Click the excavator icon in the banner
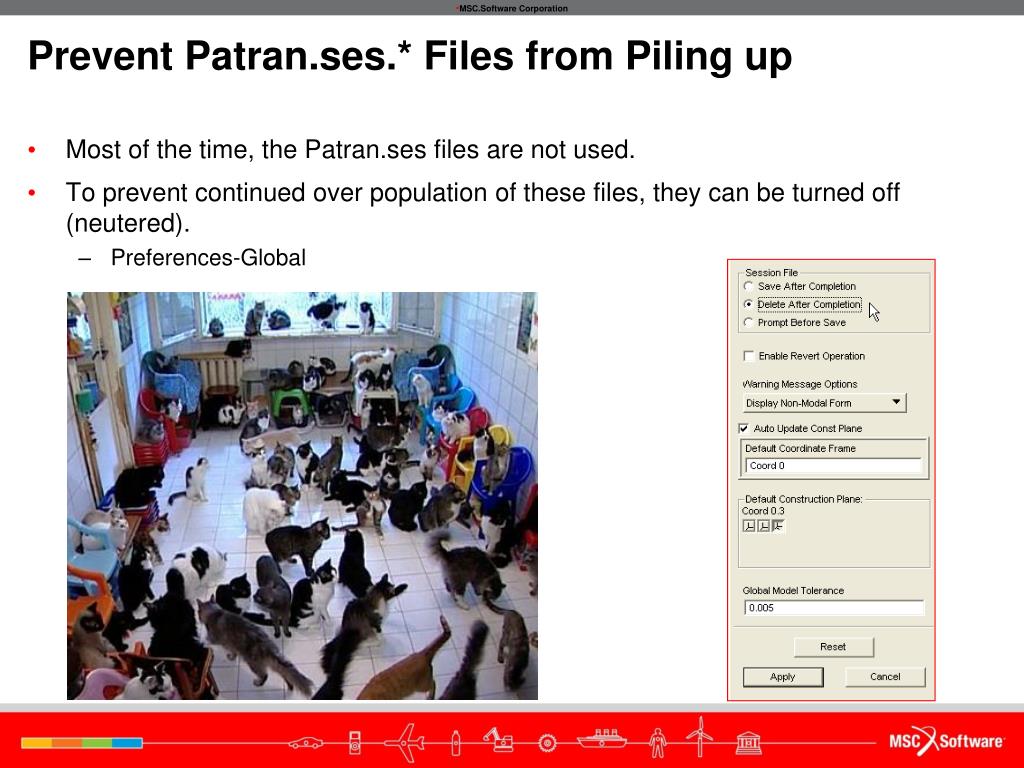This screenshot has width=1024, height=768. [498, 740]
